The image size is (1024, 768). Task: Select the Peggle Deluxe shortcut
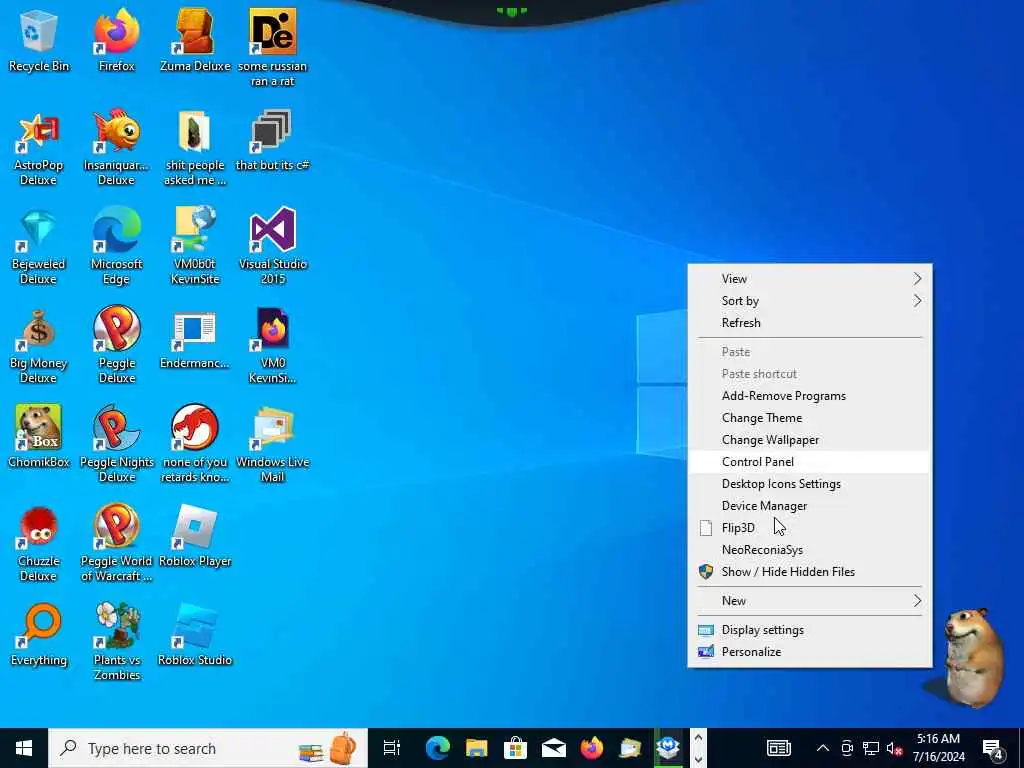[x=116, y=345]
